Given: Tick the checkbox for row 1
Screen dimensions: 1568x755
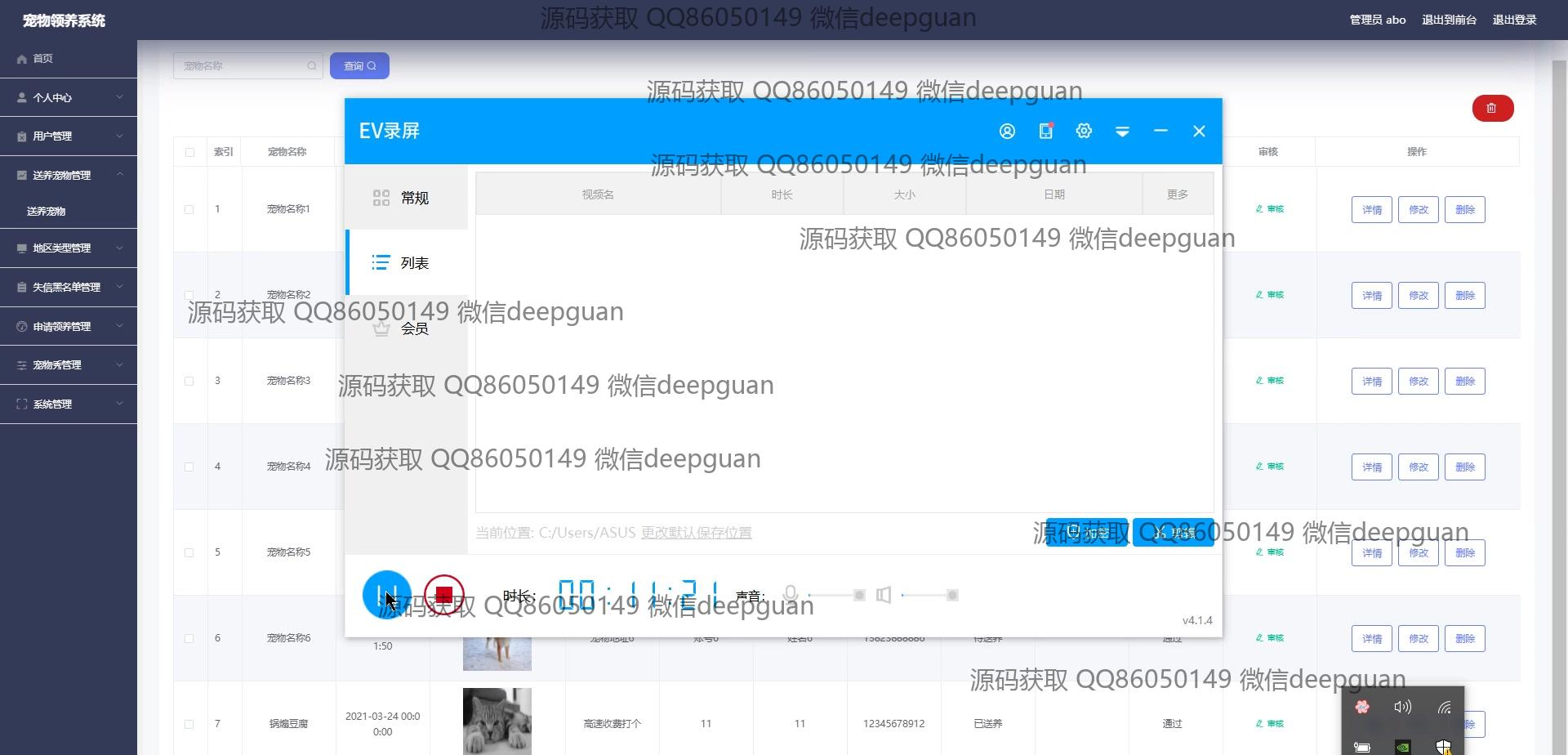Looking at the screenshot, I should (x=189, y=209).
